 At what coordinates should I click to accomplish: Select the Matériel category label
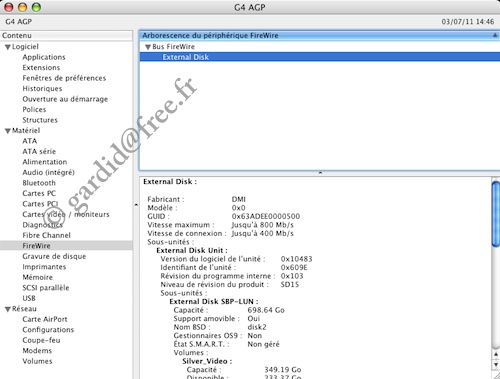click(26, 130)
